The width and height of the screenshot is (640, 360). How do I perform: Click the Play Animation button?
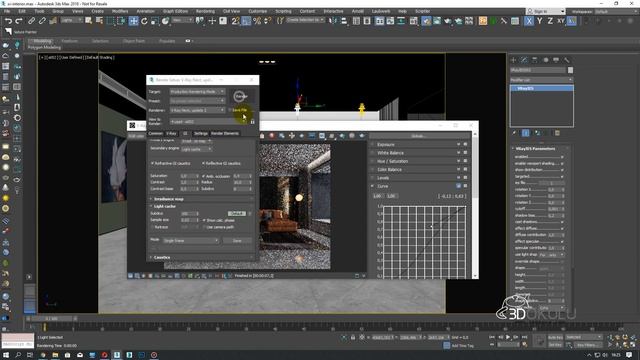508,337
